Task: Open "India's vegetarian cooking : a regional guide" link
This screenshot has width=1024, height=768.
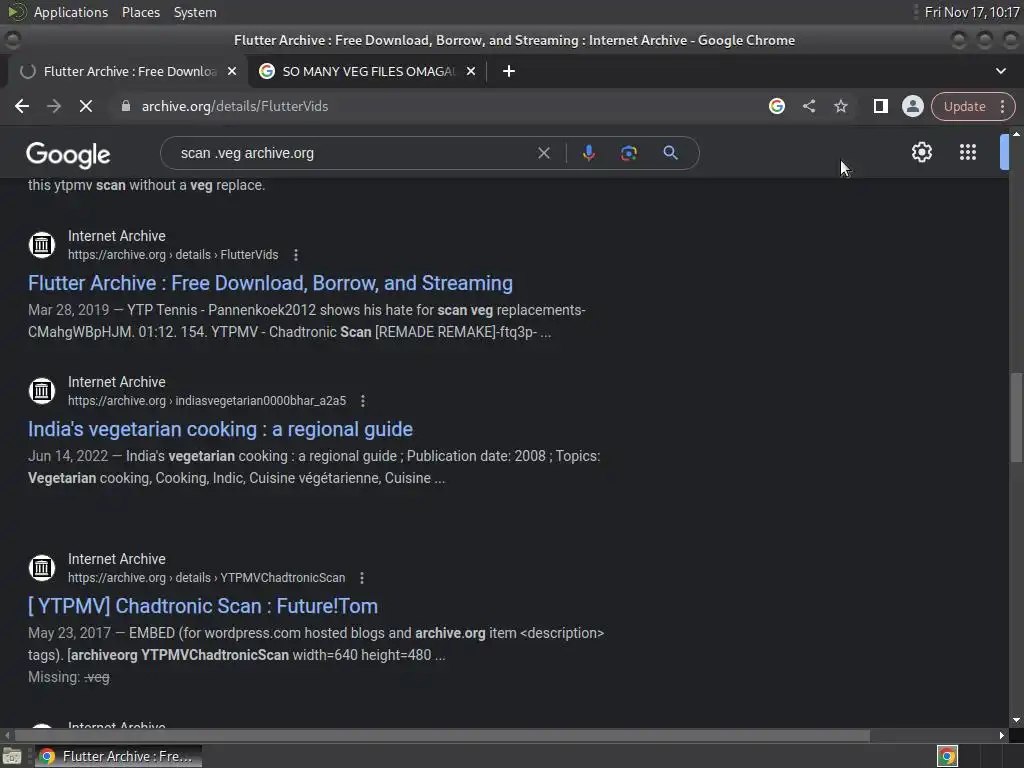Action: coord(220,430)
